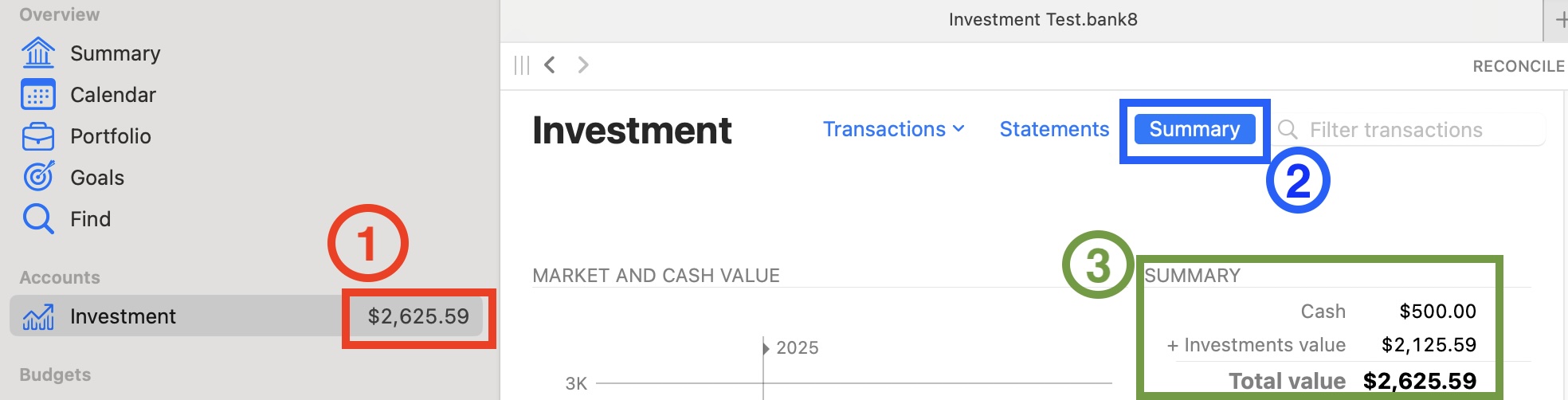Click the sidebar divider handle icon

point(522,65)
